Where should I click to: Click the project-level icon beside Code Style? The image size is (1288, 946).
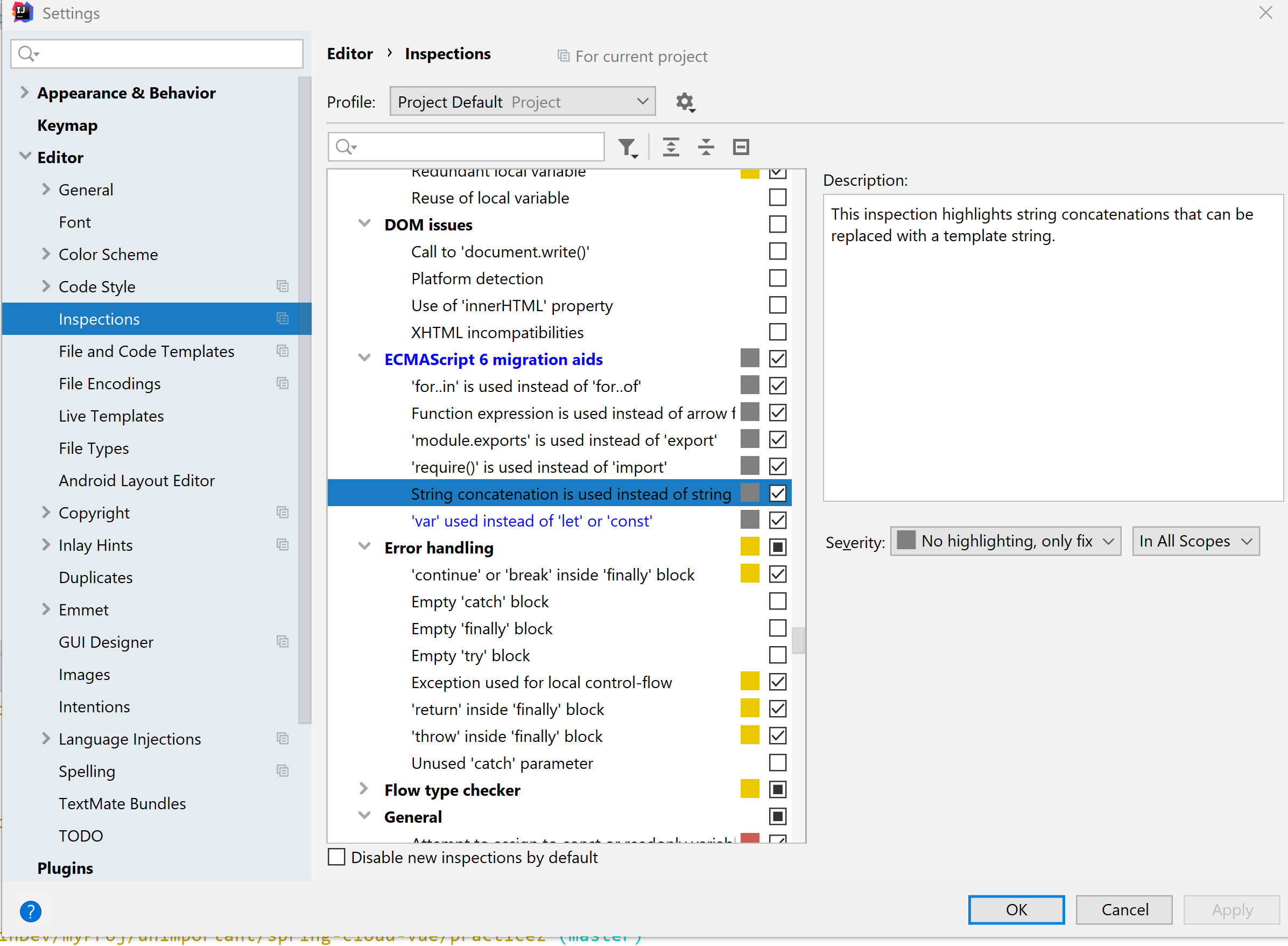tap(282, 286)
